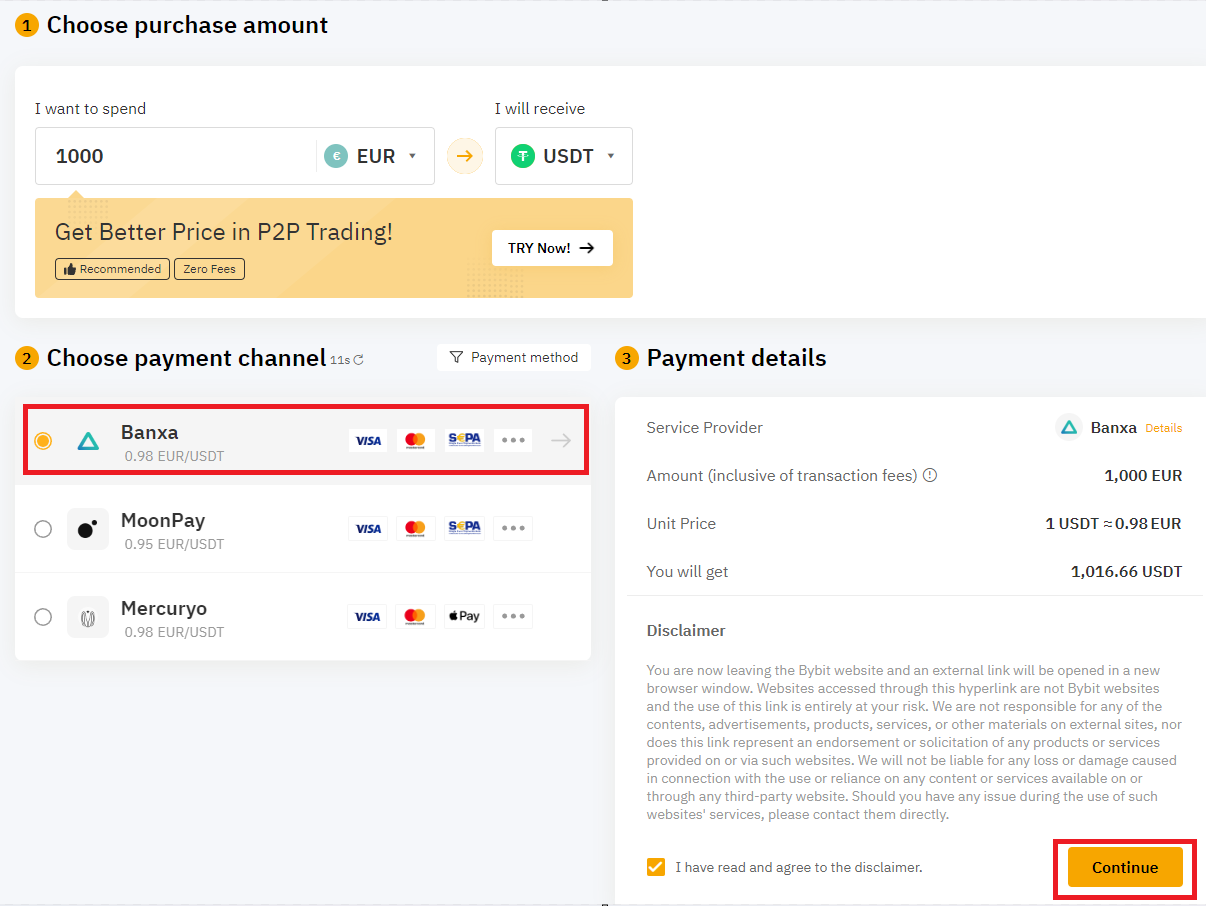Click the Mastercard icon in MoonPay row
This screenshot has width=1206, height=906.
click(416, 528)
